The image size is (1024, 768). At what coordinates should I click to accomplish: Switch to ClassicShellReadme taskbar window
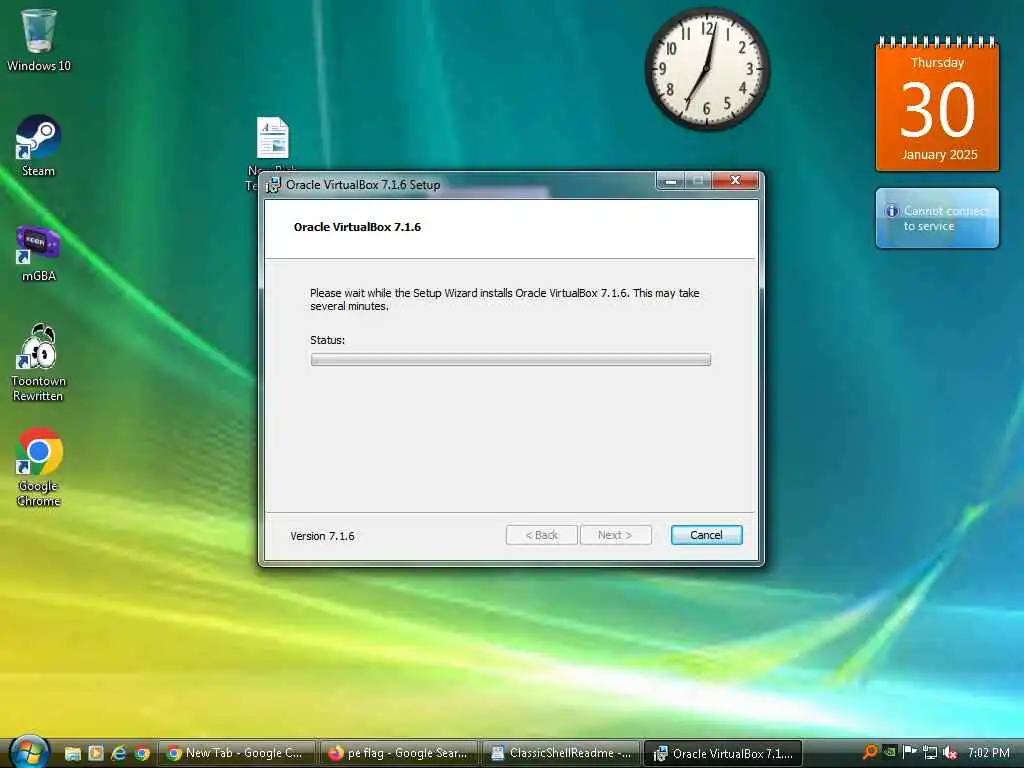click(562, 753)
